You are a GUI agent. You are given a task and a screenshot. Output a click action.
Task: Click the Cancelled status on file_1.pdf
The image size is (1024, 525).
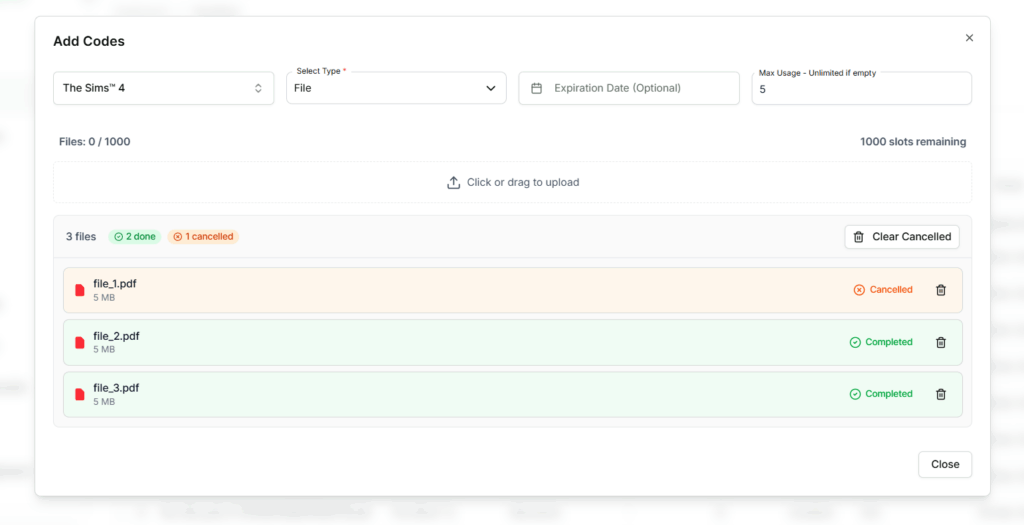883,290
